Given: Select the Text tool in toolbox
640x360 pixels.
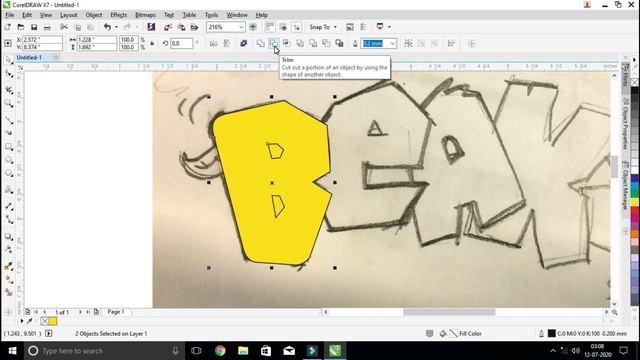Looking at the screenshot, I should [x=9, y=190].
